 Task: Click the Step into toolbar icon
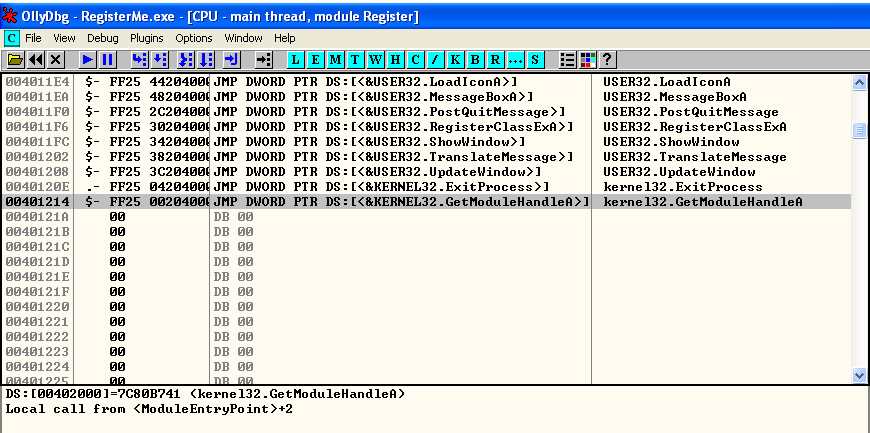pos(139,59)
